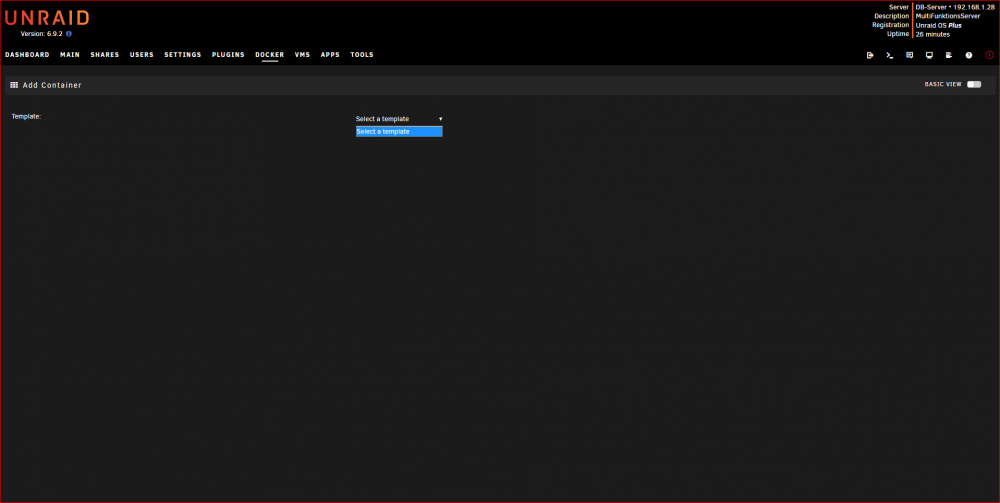Click the red alert notification icon
This screenshot has height=503, width=1000.
point(989,55)
